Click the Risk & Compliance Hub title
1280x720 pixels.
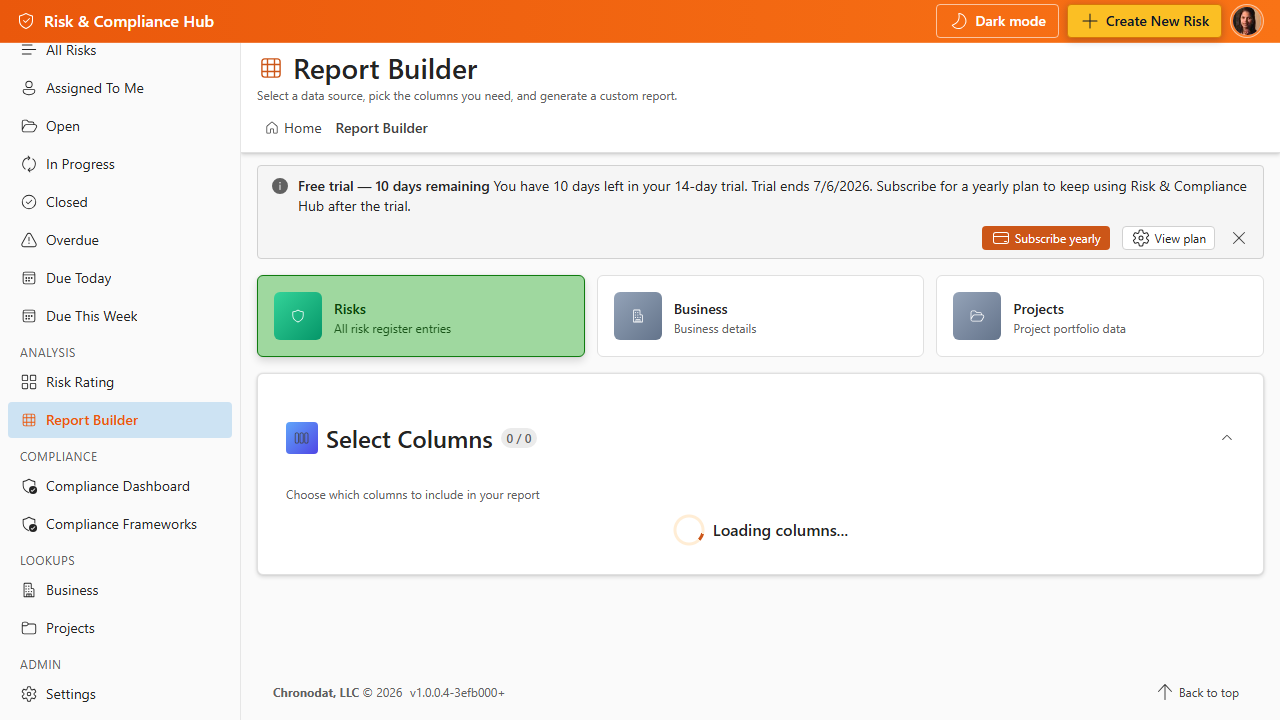[129, 21]
